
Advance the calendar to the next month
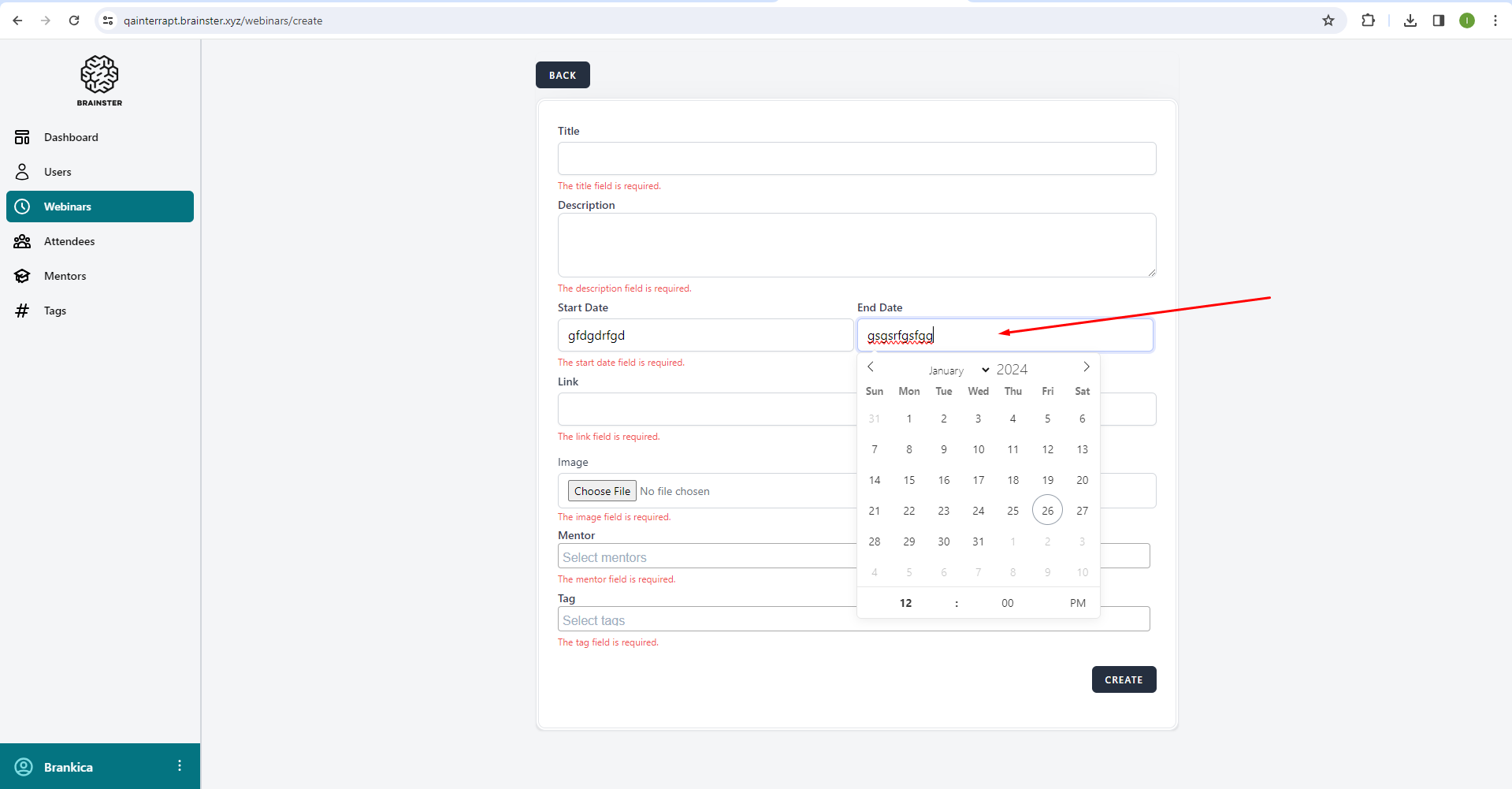tap(1086, 367)
